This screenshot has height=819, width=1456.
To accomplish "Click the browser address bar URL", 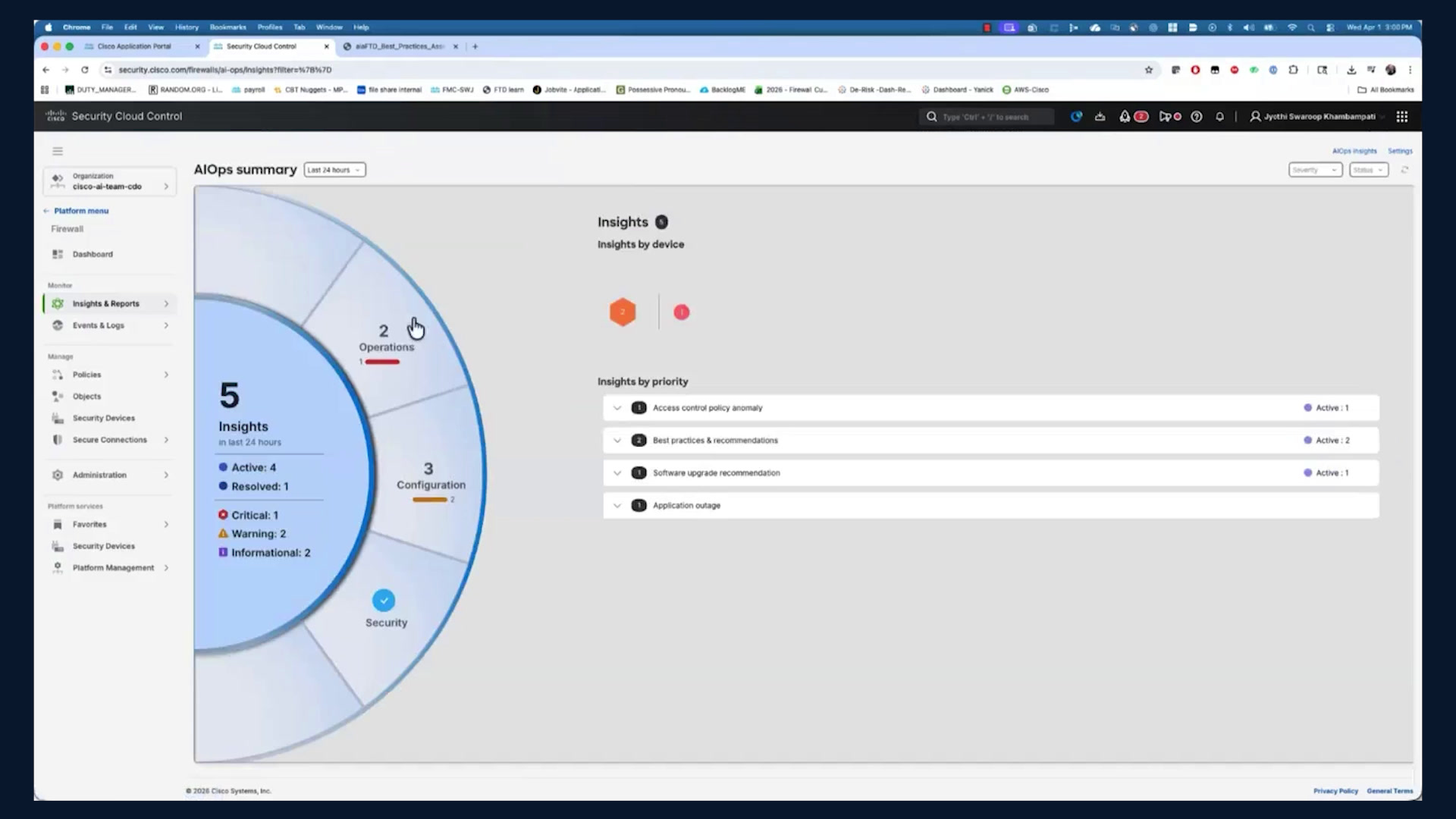I will click(225, 70).
